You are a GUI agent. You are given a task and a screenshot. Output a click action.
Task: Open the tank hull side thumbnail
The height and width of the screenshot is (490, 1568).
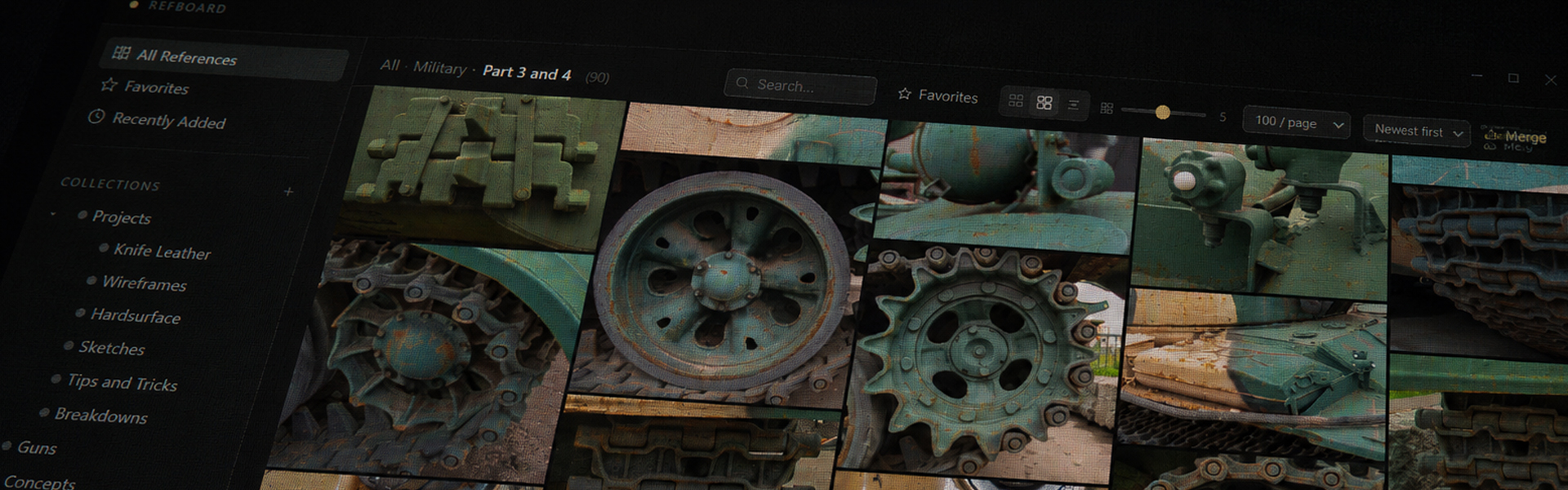(1254, 376)
